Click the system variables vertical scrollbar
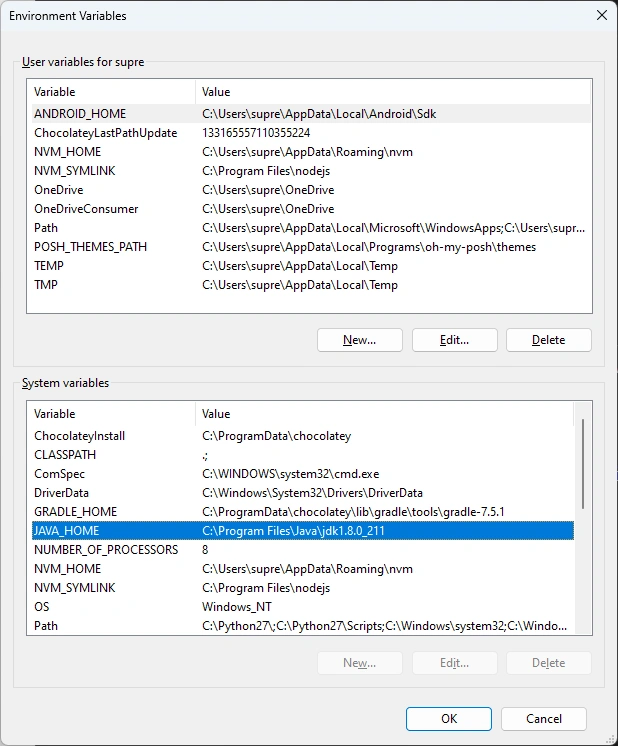This screenshot has height=746, width=618. 583,460
